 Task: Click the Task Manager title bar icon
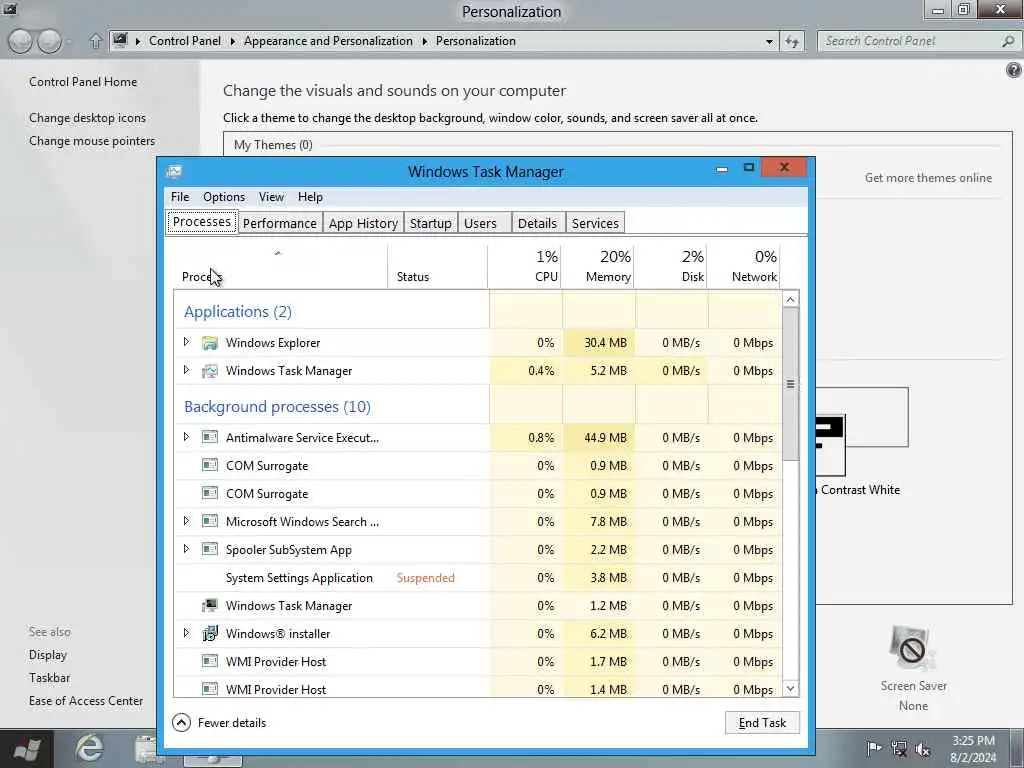174,171
